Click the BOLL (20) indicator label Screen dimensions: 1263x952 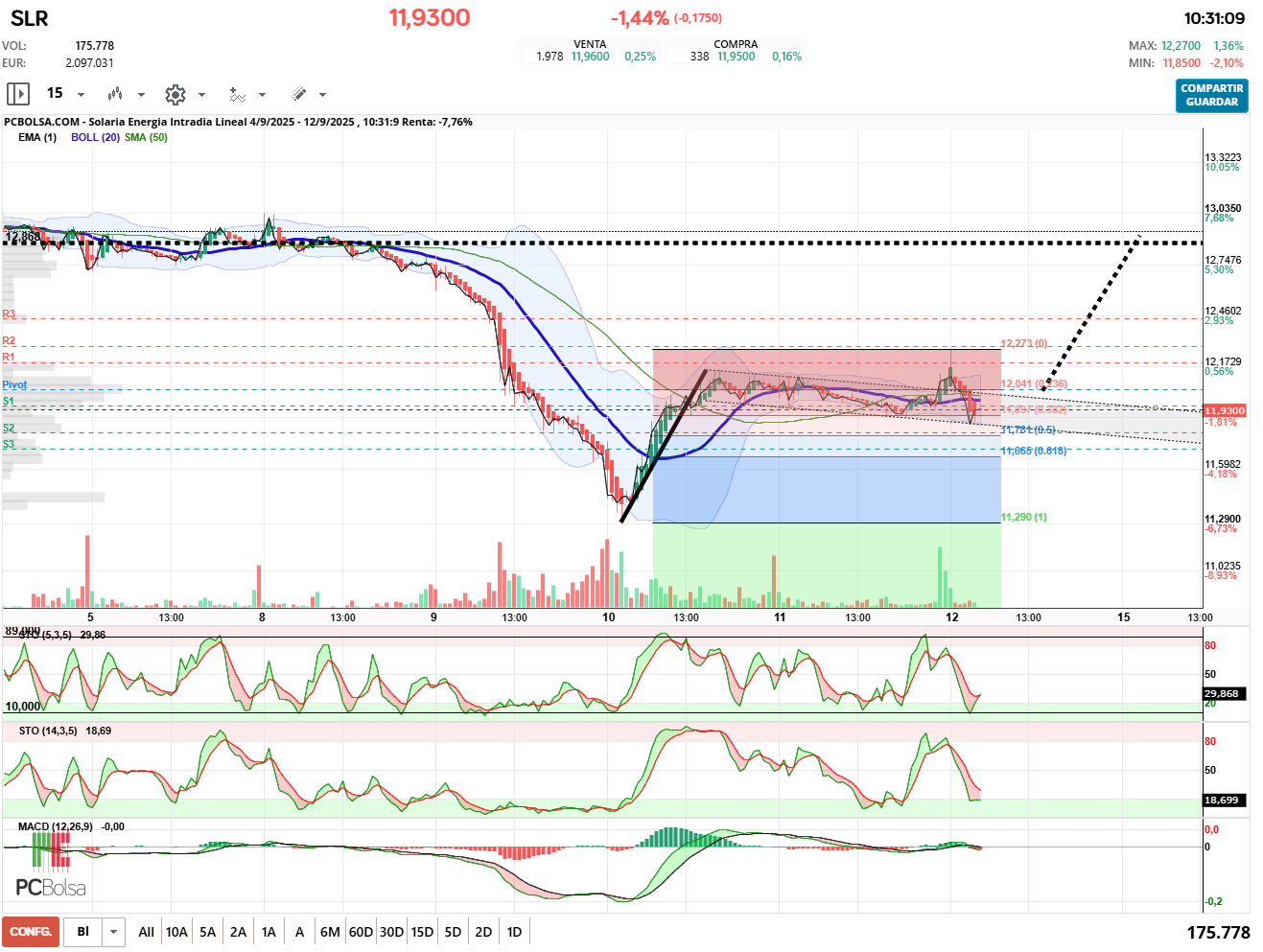tap(95, 137)
